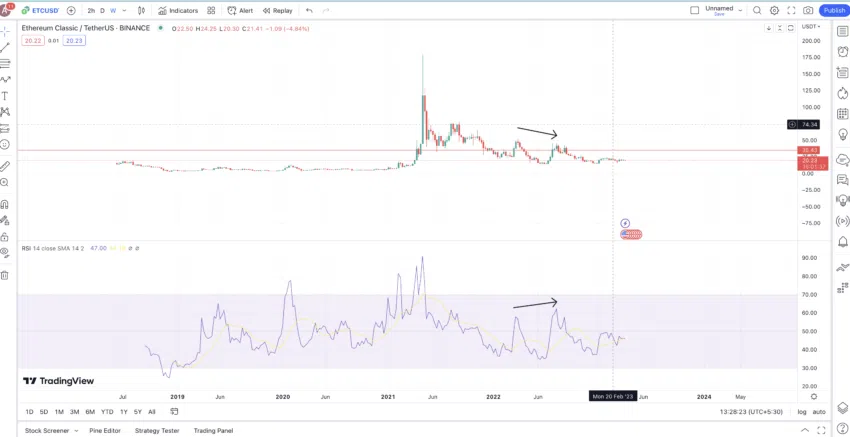Remove drawings with the trash icon
This screenshot has width=850, height=437.
[x=5, y=275]
